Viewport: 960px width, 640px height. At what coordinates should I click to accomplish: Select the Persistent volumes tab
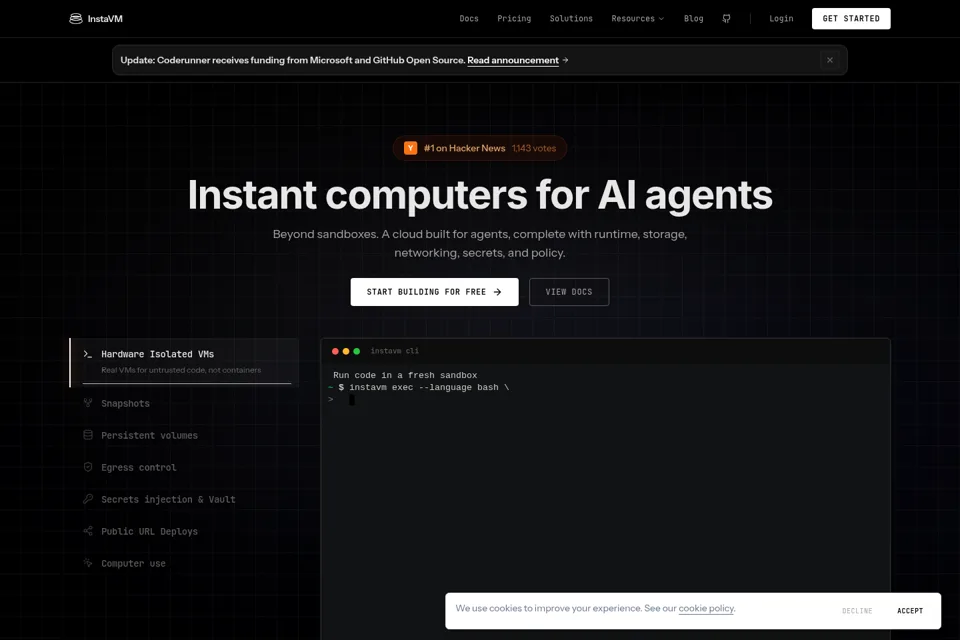[184, 435]
